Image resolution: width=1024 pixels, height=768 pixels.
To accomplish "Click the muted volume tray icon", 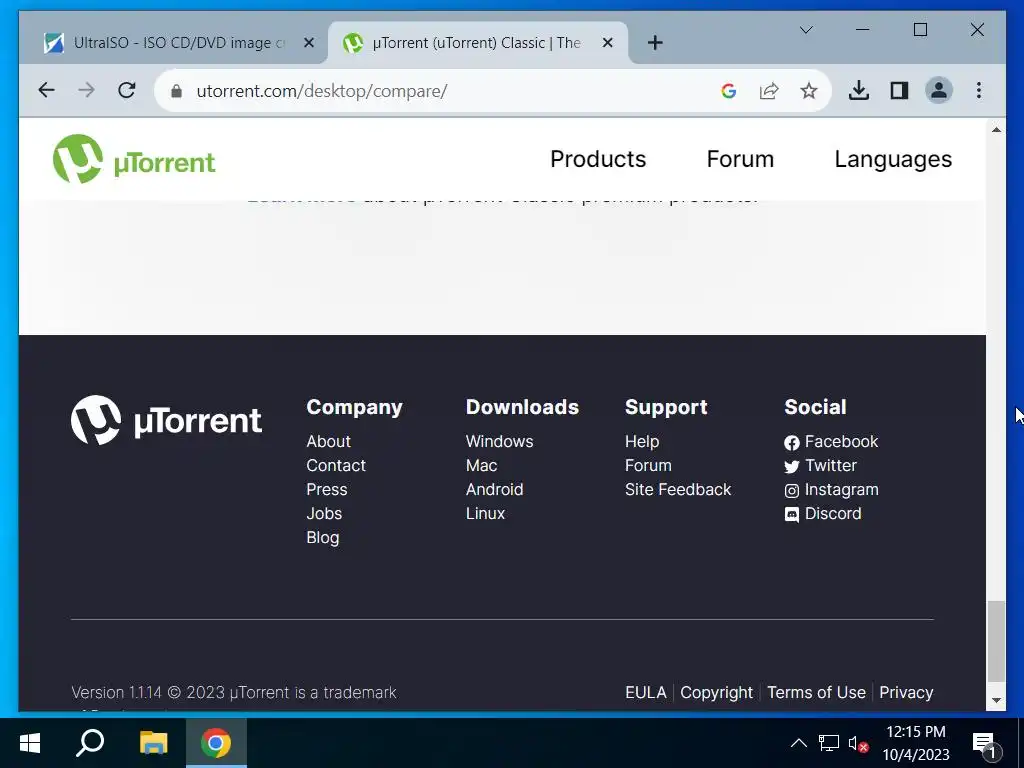I will [x=858, y=743].
